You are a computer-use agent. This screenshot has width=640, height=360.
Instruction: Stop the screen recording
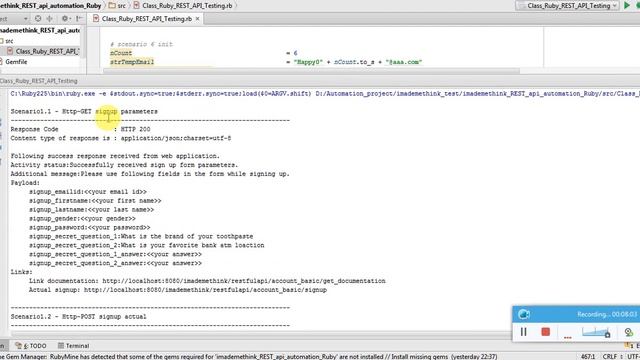tap(546, 332)
